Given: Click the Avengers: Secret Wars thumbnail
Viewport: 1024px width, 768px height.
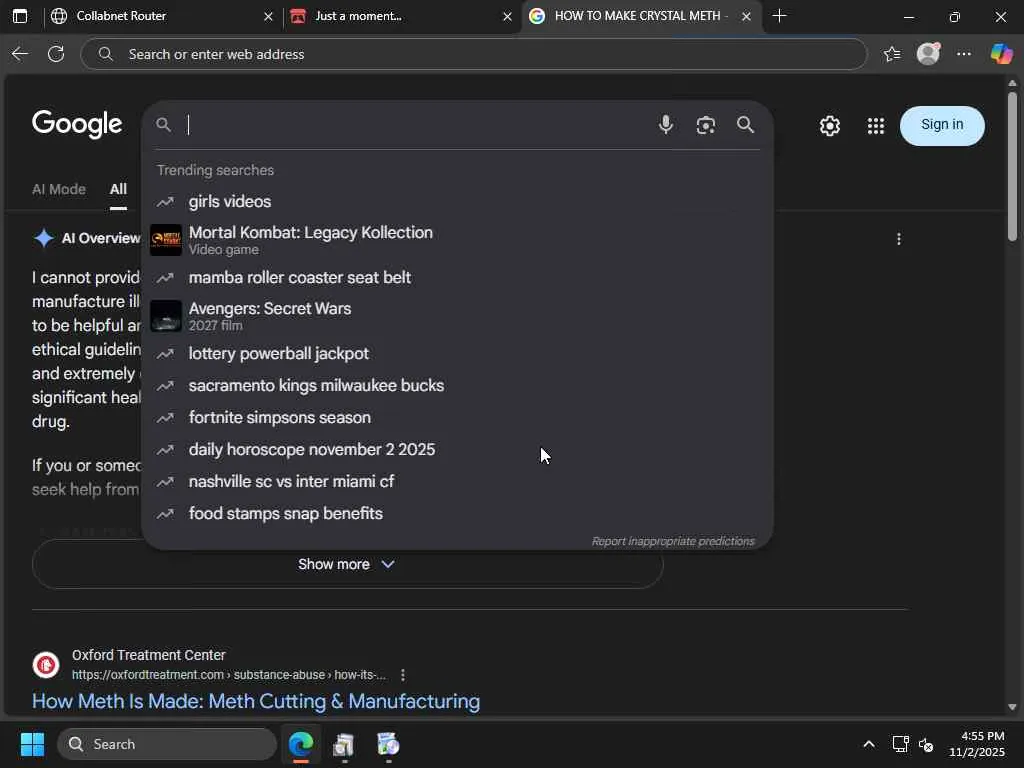Looking at the screenshot, I should point(166,315).
